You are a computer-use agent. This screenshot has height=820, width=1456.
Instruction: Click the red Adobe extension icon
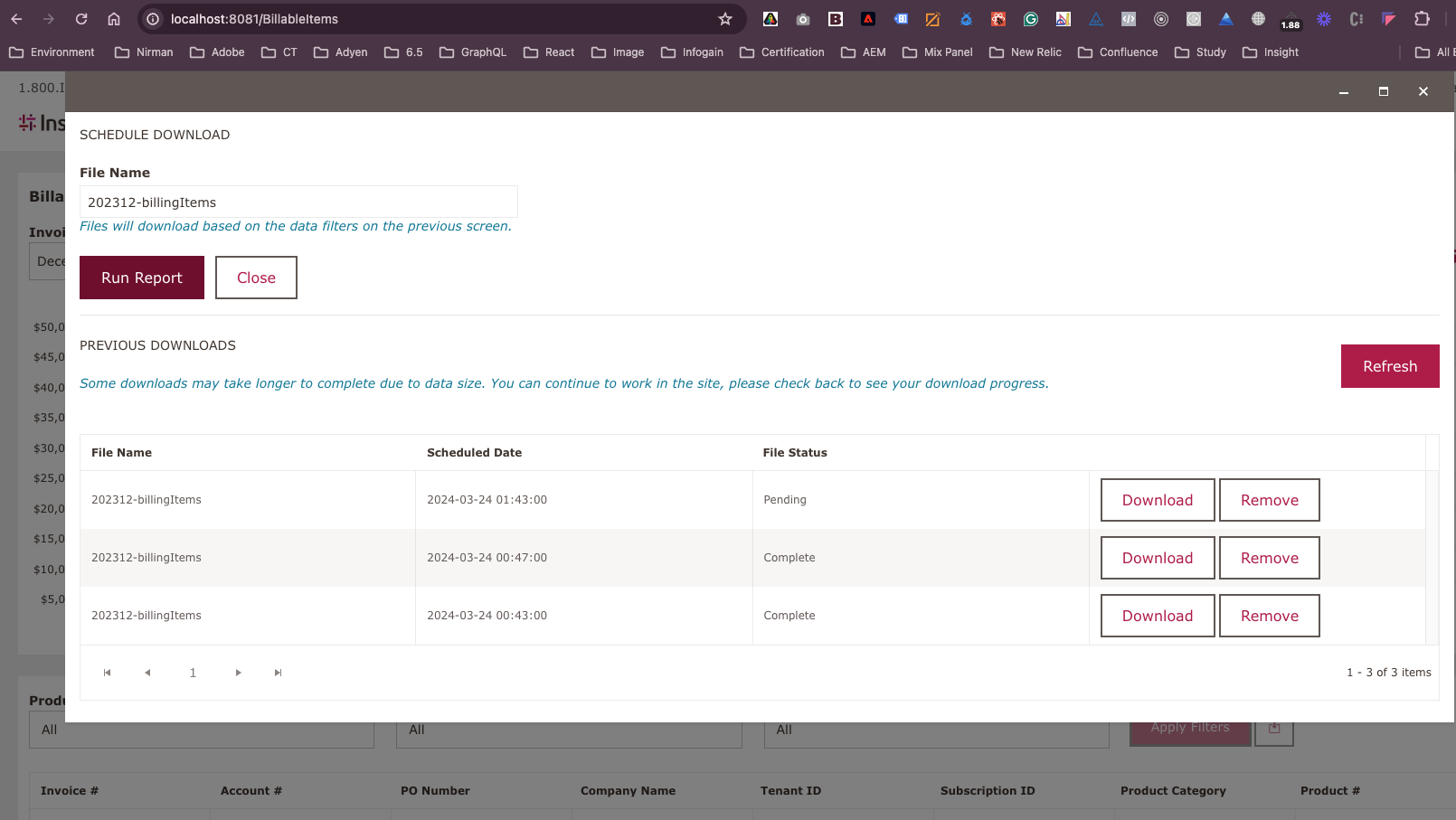click(x=867, y=18)
